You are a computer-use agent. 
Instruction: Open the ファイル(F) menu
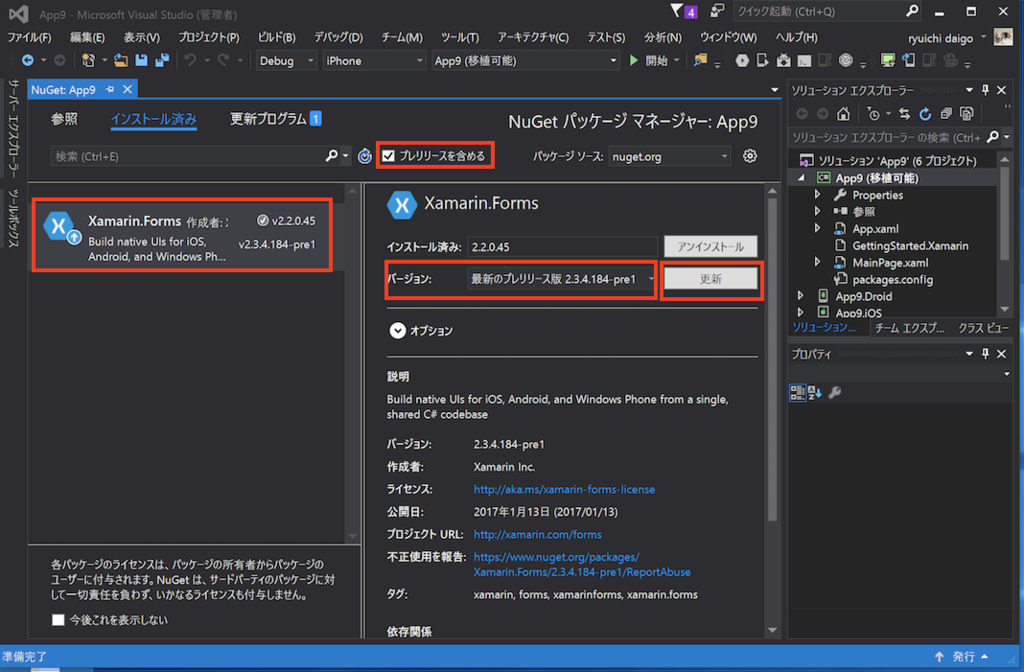pyautogui.click(x=29, y=37)
